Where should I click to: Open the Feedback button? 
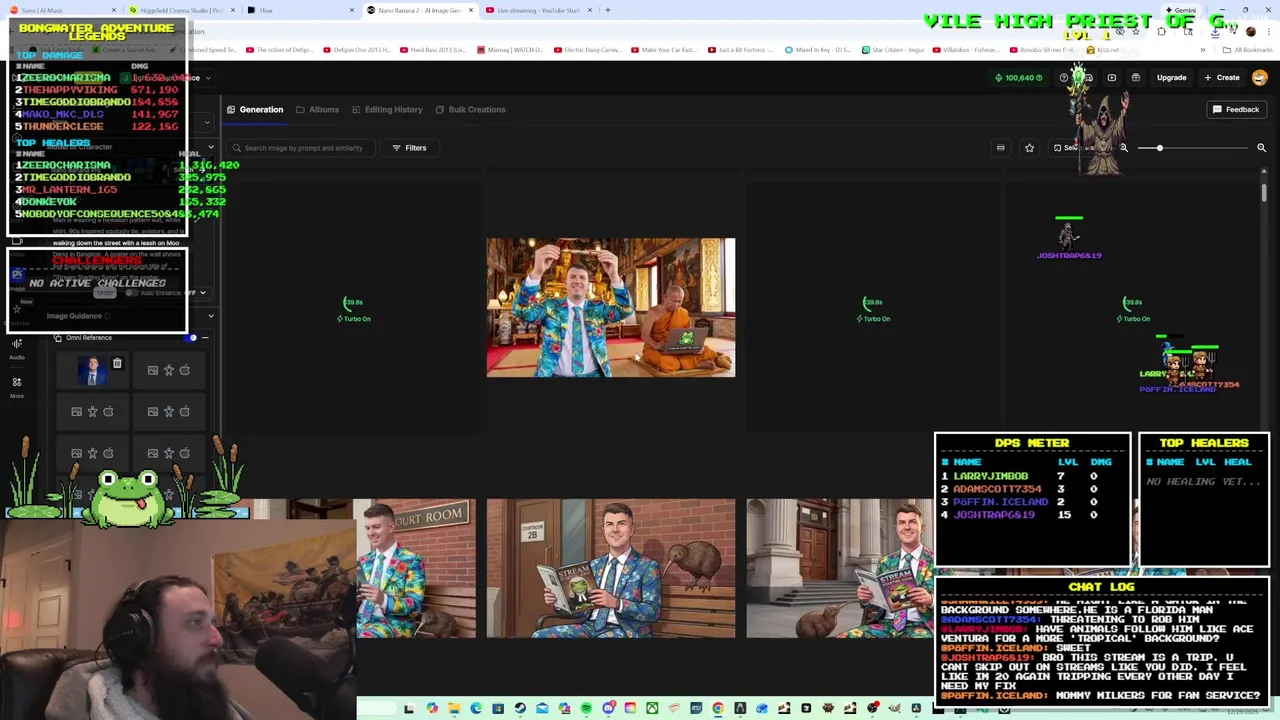click(1236, 109)
